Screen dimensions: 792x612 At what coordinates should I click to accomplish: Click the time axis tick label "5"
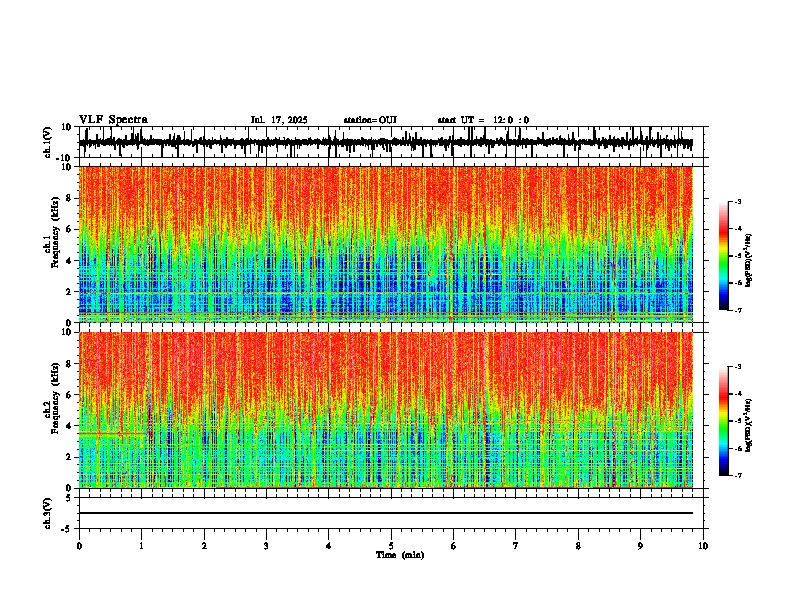pyautogui.click(x=391, y=546)
